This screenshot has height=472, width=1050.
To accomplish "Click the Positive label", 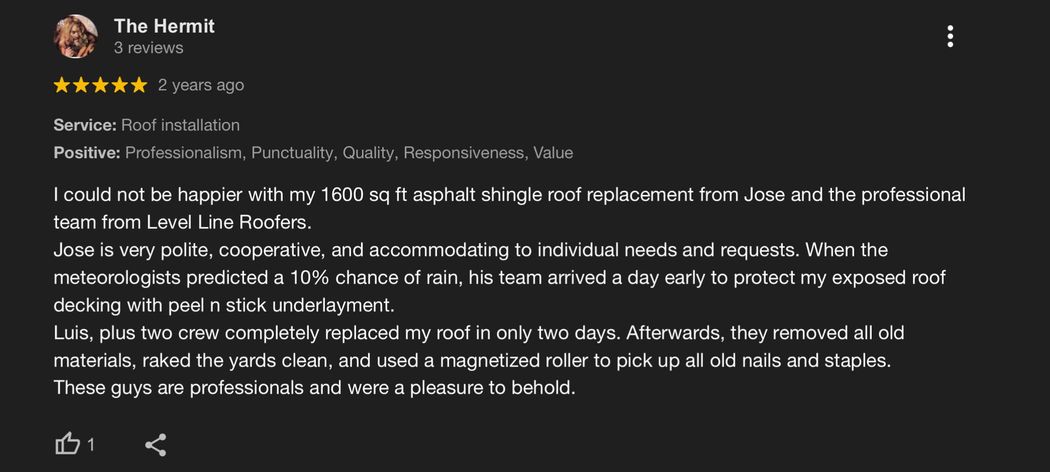I will click(87, 153).
